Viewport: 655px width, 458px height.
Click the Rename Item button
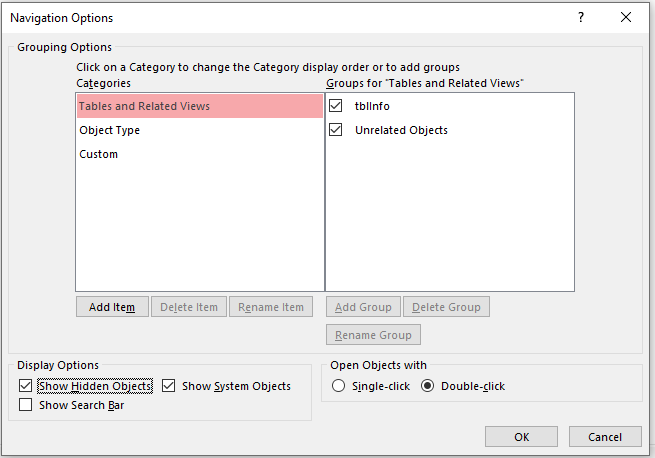[x=271, y=307]
